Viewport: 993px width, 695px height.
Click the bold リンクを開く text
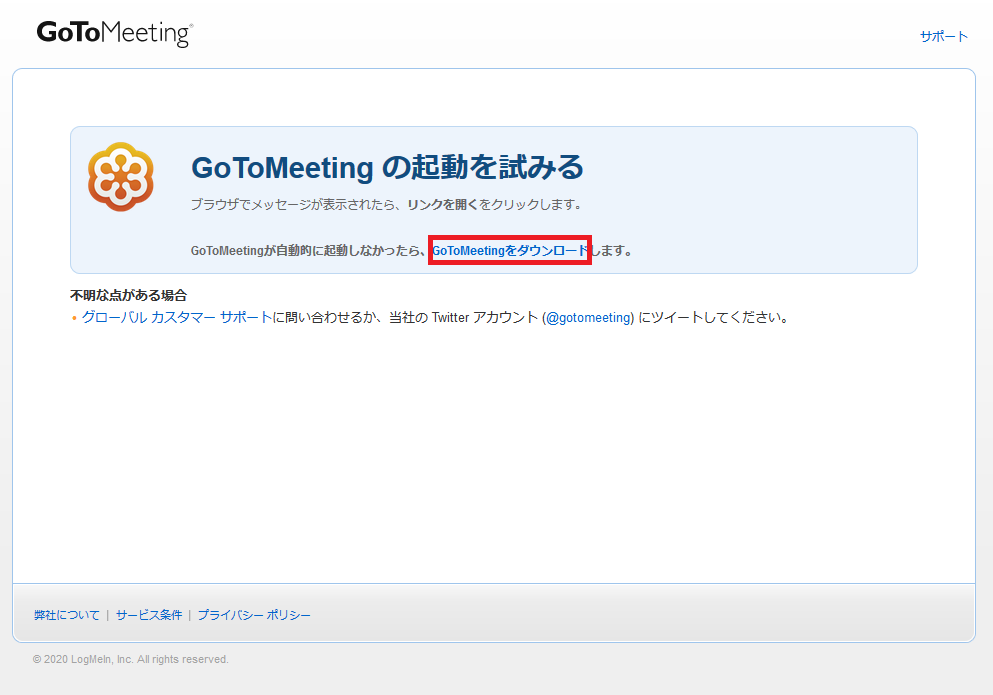tap(443, 205)
